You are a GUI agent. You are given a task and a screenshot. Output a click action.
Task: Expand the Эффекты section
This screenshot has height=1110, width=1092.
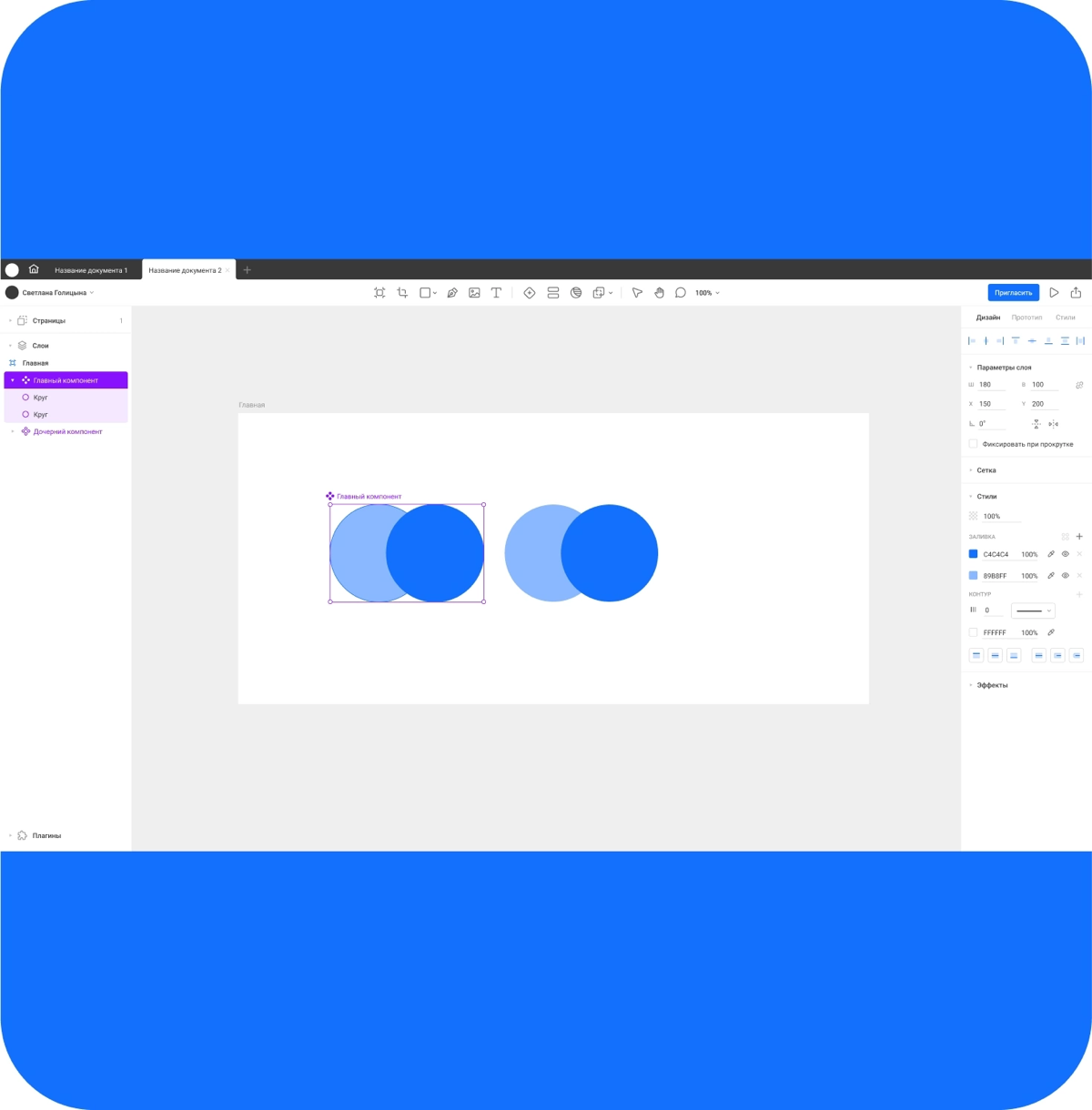click(x=991, y=685)
